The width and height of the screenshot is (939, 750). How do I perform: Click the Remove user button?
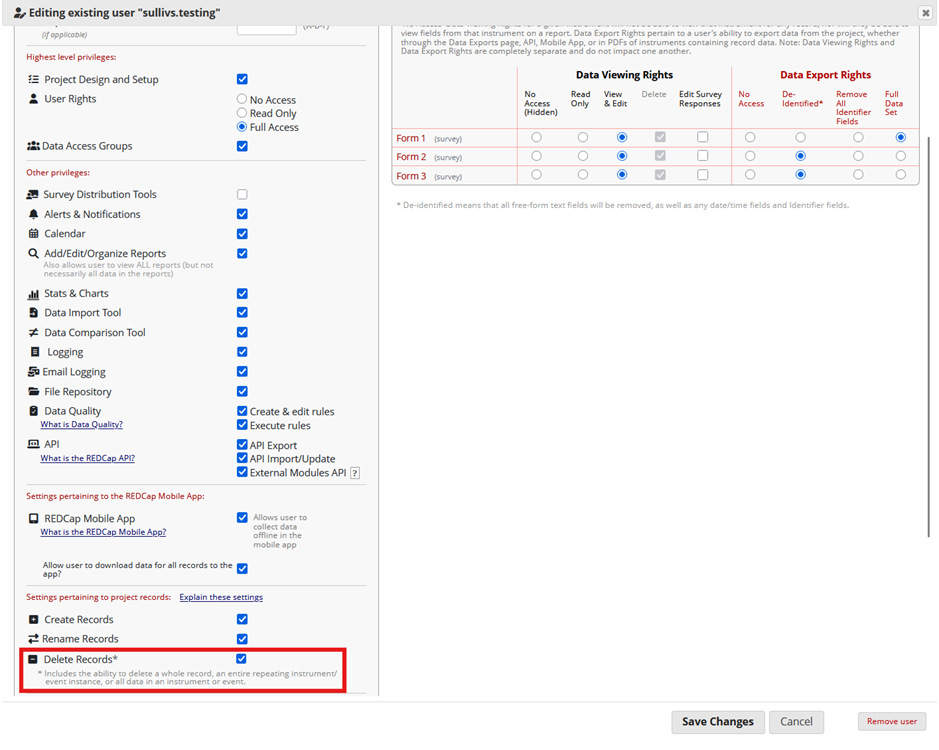(891, 722)
